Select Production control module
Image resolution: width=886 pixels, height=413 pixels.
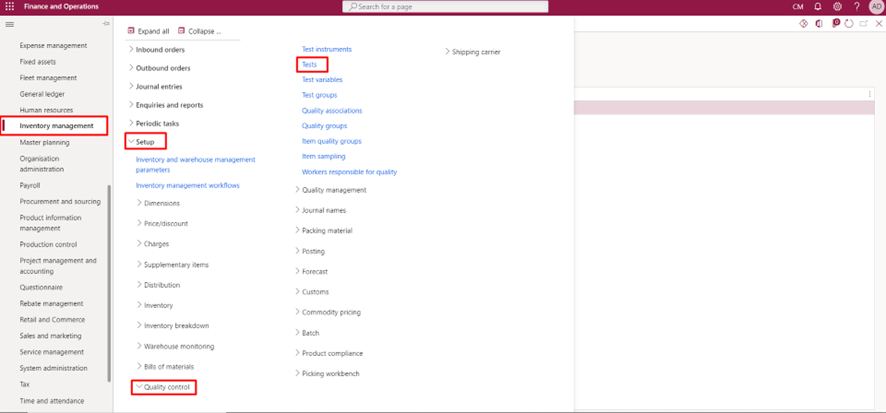click(49, 245)
